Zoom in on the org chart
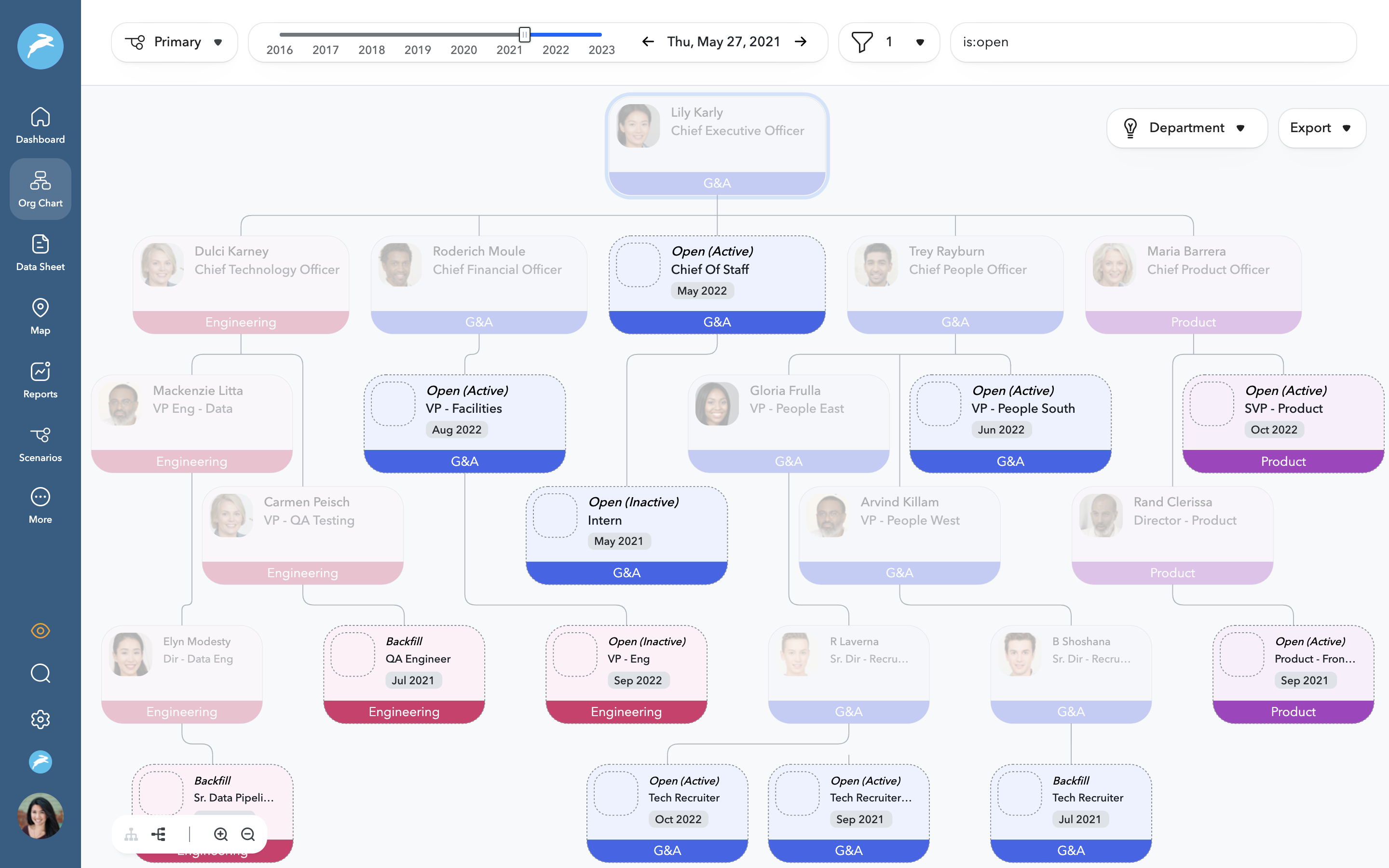Image resolution: width=1389 pixels, height=868 pixels. click(x=221, y=834)
